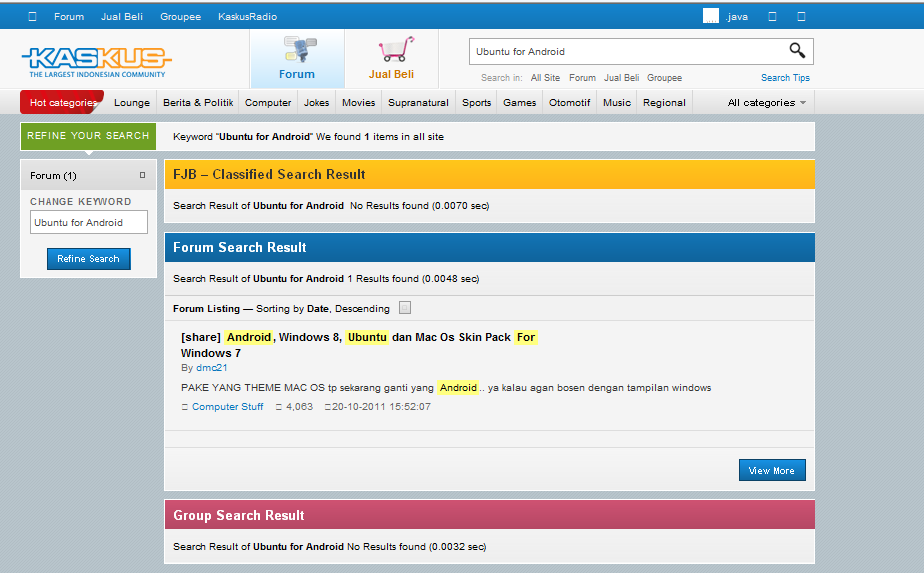The width and height of the screenshot is (924, 573).
Task: Select the Otomotif category
Action: 569,103
